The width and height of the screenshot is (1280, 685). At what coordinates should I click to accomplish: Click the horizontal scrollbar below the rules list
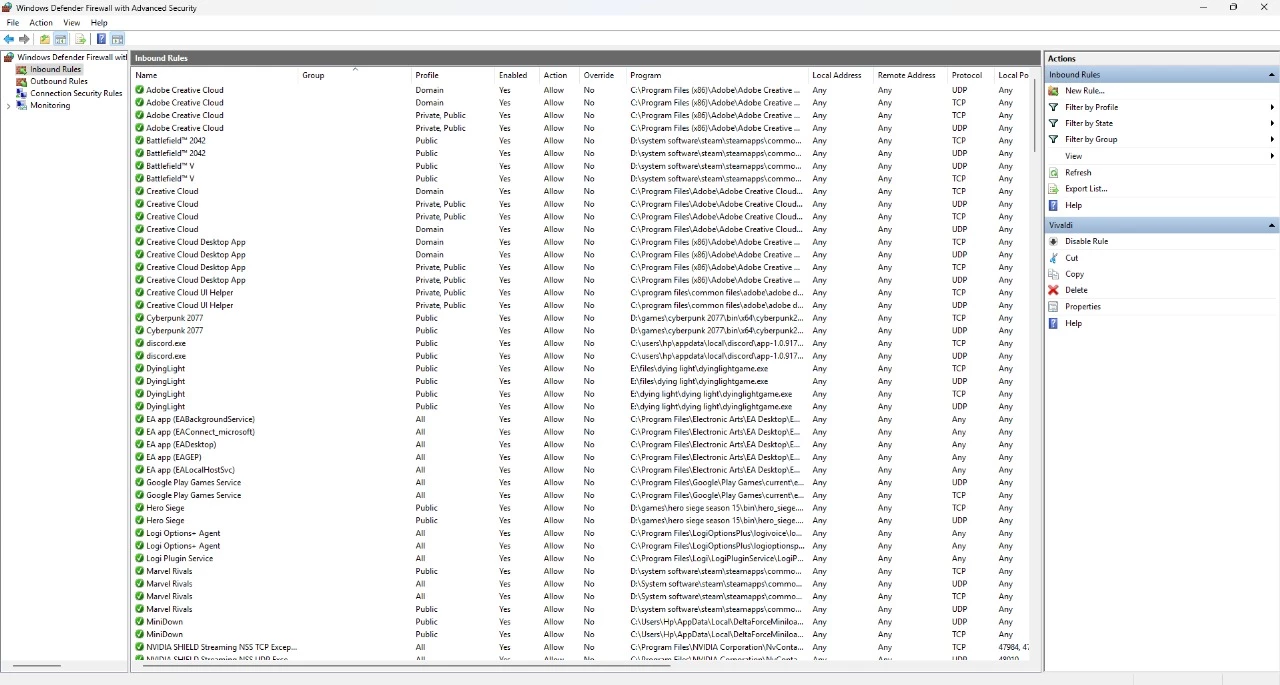(407, 665)
